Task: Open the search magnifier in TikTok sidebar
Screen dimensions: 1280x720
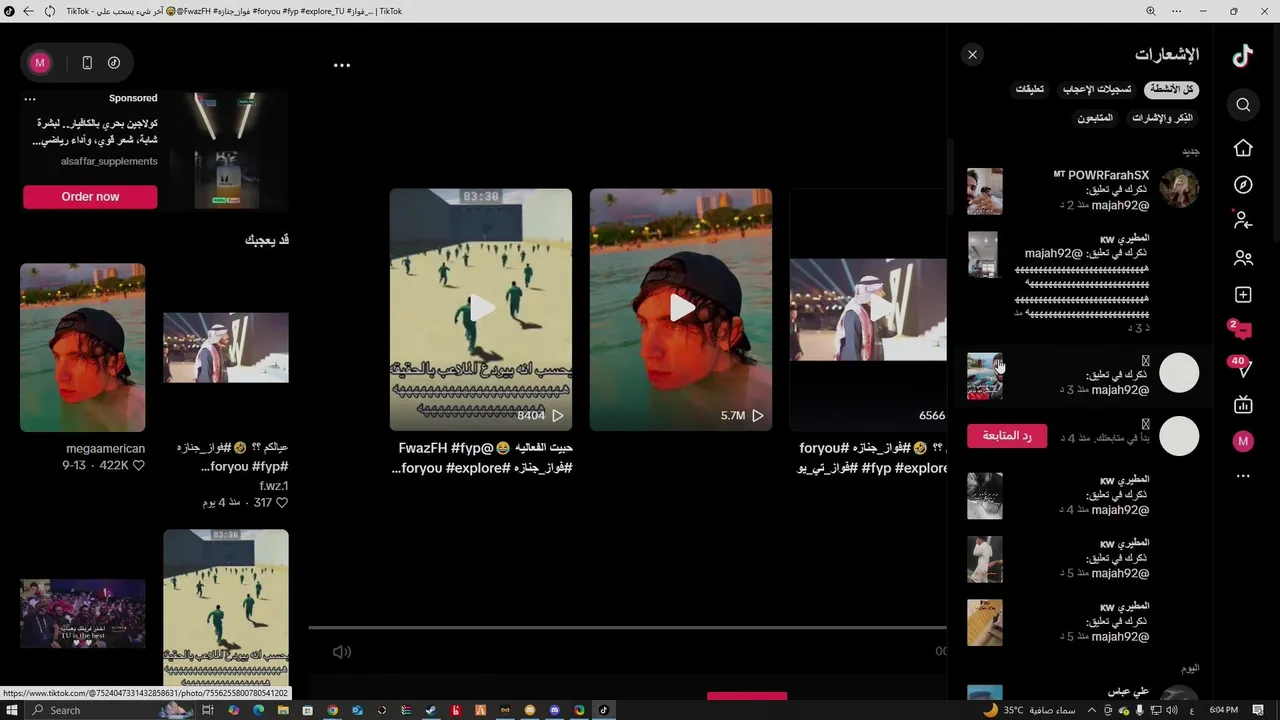Action: pyautogui.click(x=1243, y=105)
